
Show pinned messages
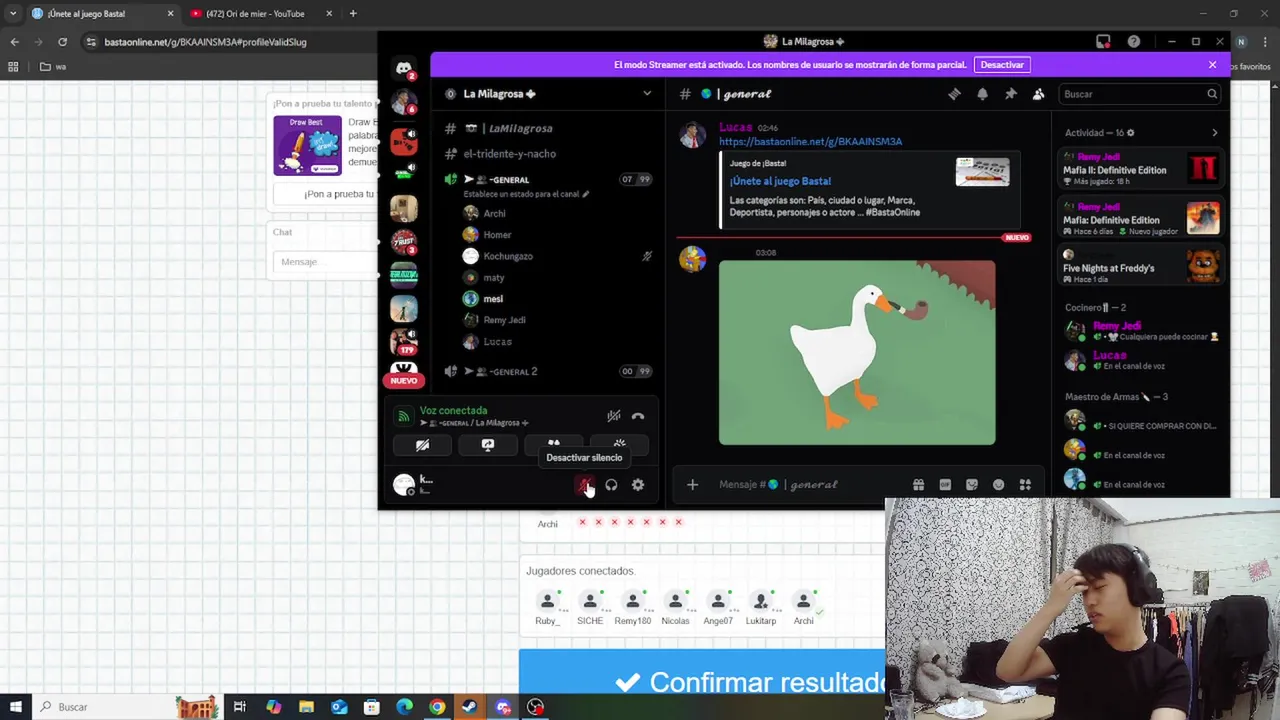(1011, 94)
